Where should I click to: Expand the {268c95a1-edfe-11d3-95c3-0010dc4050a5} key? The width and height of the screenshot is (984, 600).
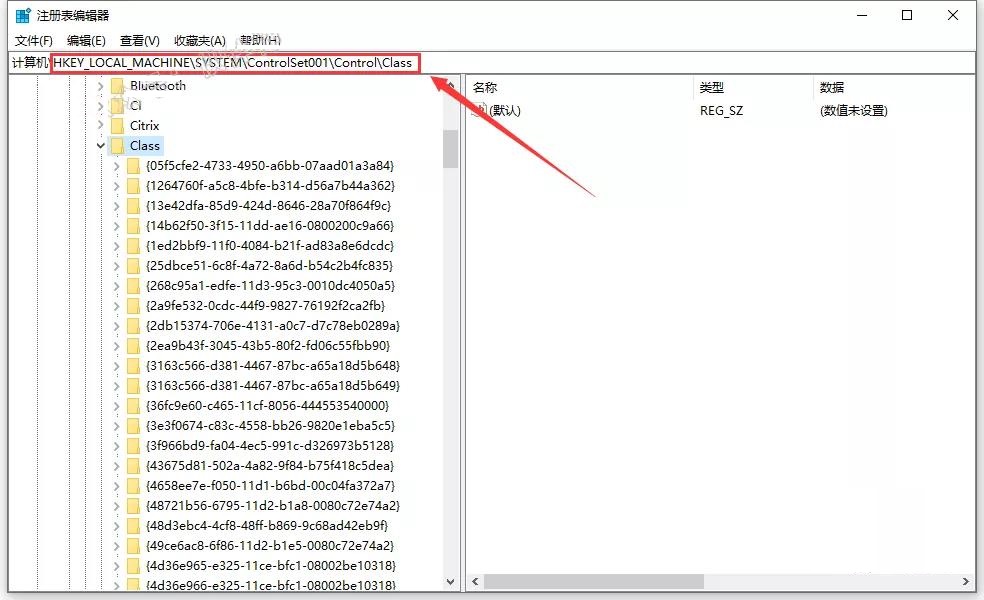click(x=117, y=286)
